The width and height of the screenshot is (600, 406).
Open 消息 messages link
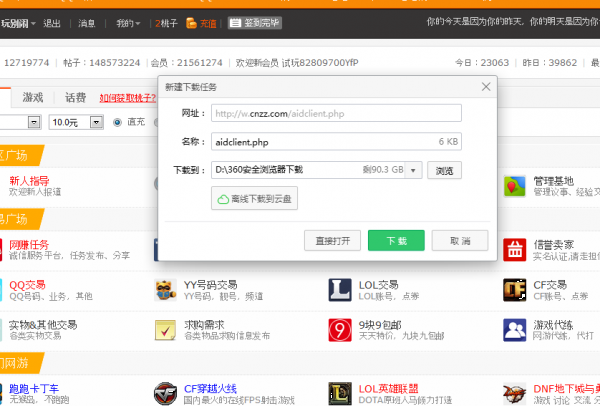(86, 23)
